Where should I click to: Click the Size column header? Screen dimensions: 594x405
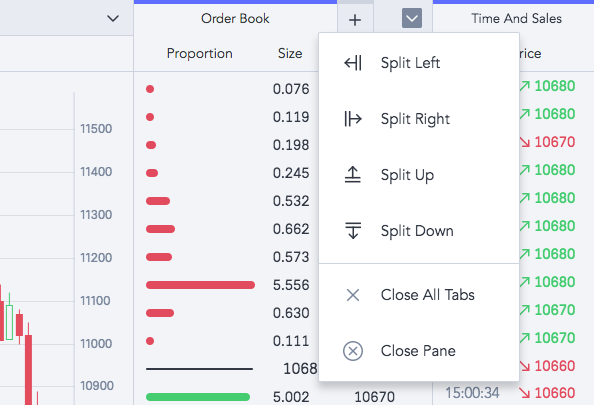click(x=290, y=53)
